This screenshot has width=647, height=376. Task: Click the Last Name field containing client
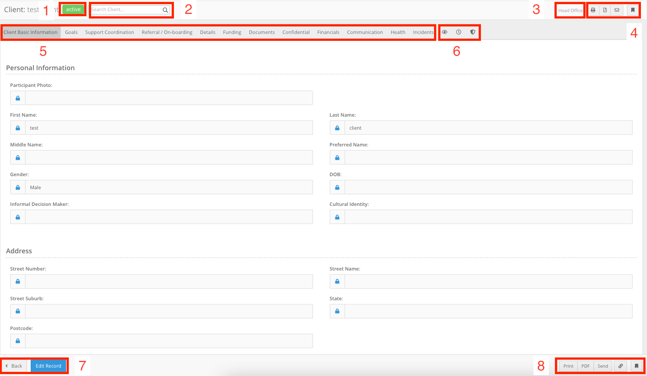(489, 128)
